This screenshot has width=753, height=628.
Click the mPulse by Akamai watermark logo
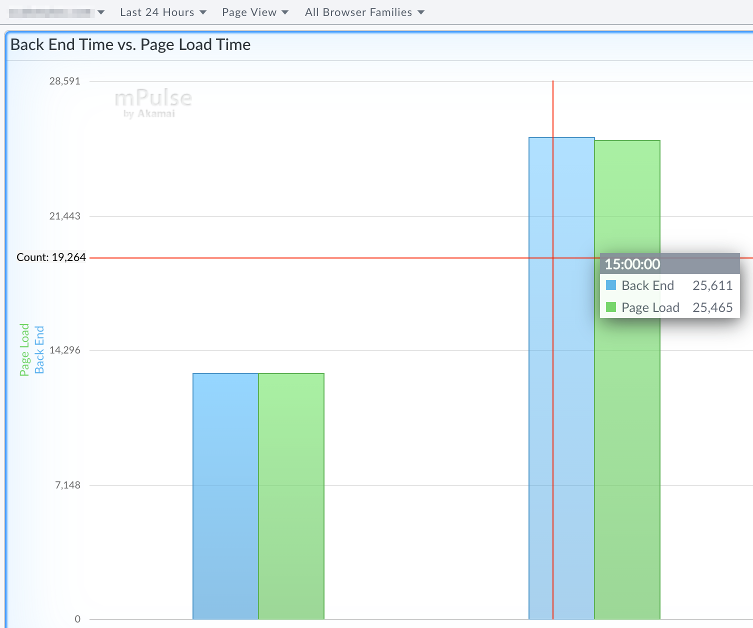[x=152, y=103]
